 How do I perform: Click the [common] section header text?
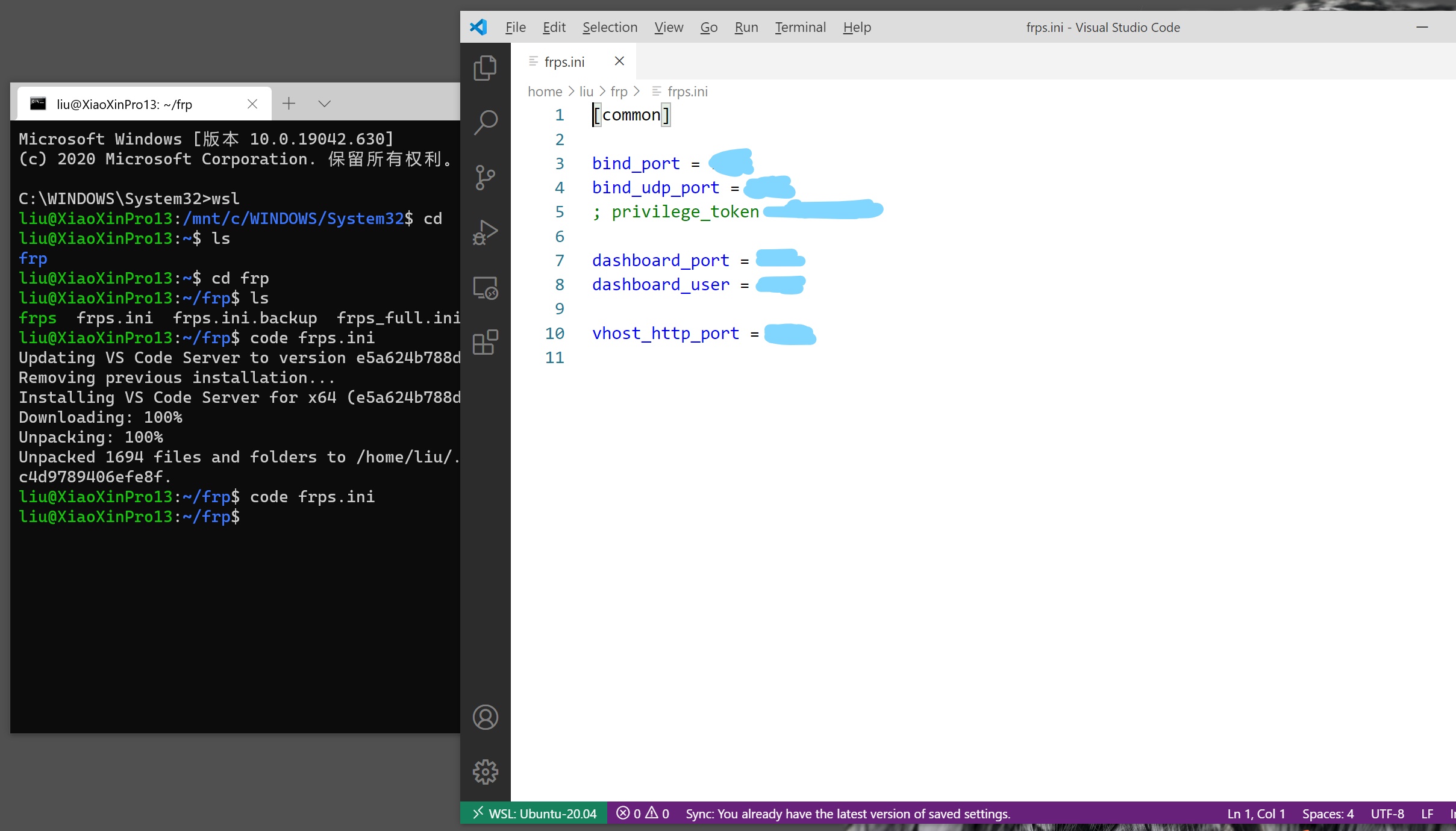point(631,114)
